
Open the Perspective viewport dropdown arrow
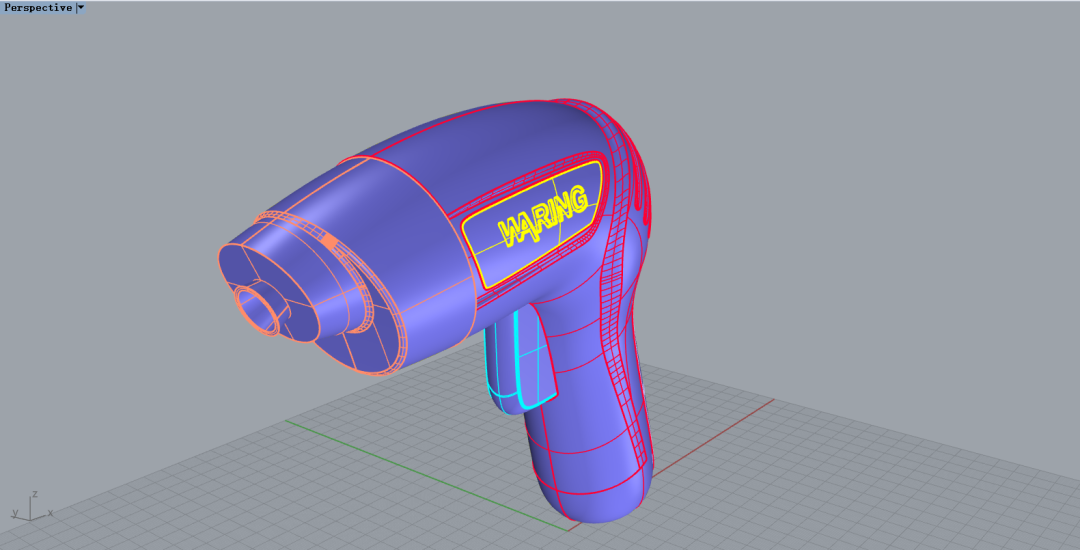(81, 8)
